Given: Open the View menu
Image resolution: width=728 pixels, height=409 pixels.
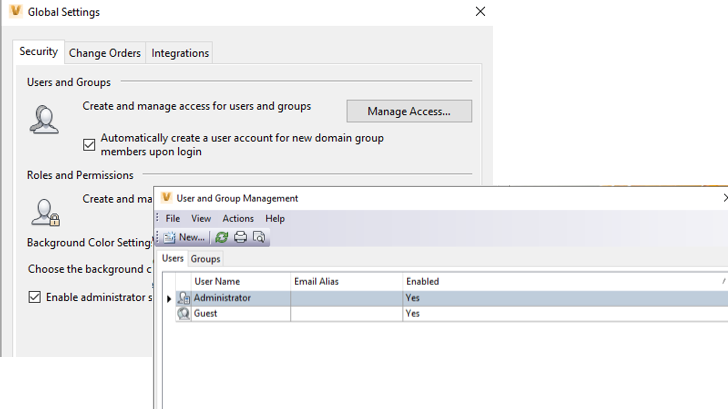Looking at the screenshot, I should pos(201,219).
